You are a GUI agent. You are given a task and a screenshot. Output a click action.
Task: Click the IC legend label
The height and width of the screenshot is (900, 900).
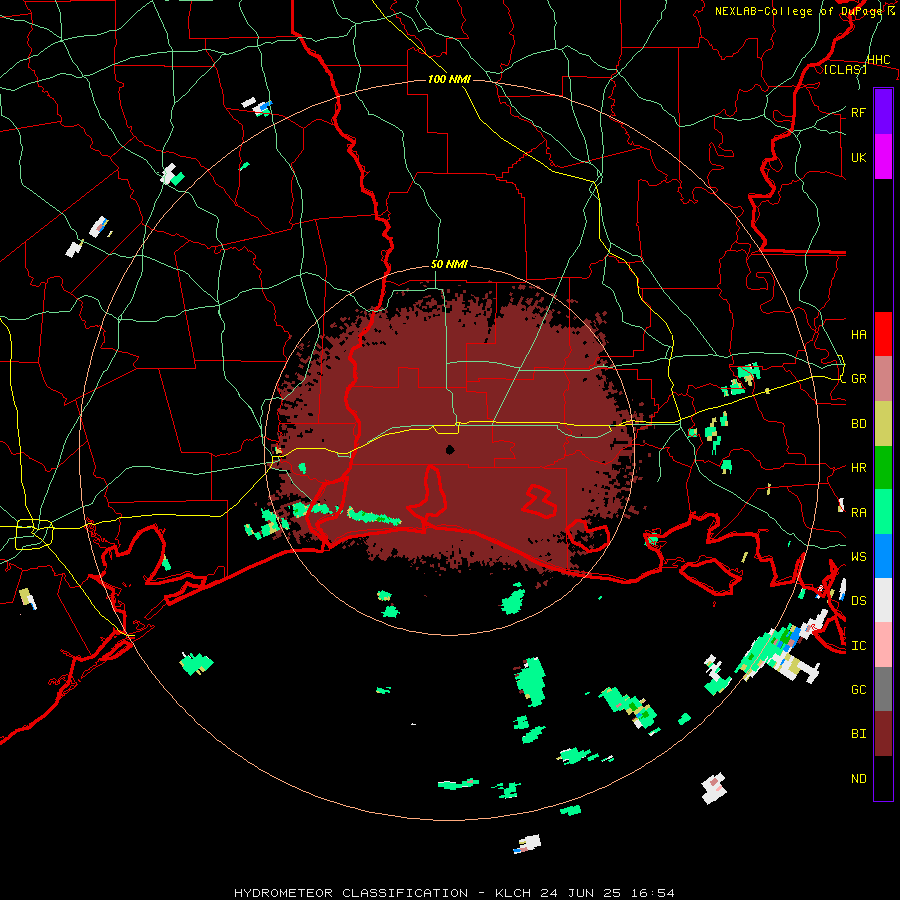(859, 646)
